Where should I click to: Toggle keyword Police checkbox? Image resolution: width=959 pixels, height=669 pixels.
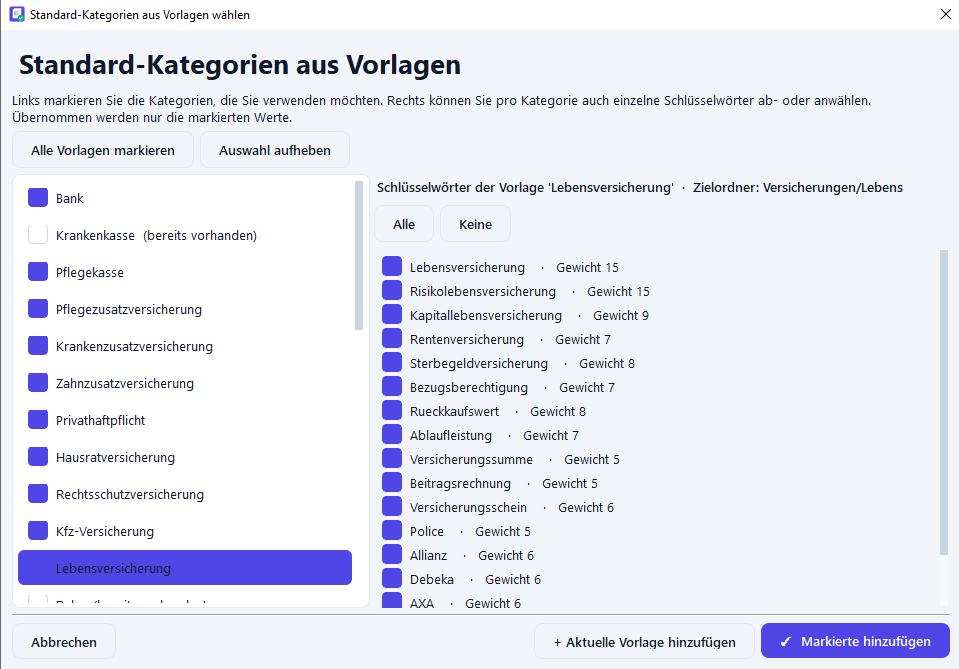click(x=392, y=530)
